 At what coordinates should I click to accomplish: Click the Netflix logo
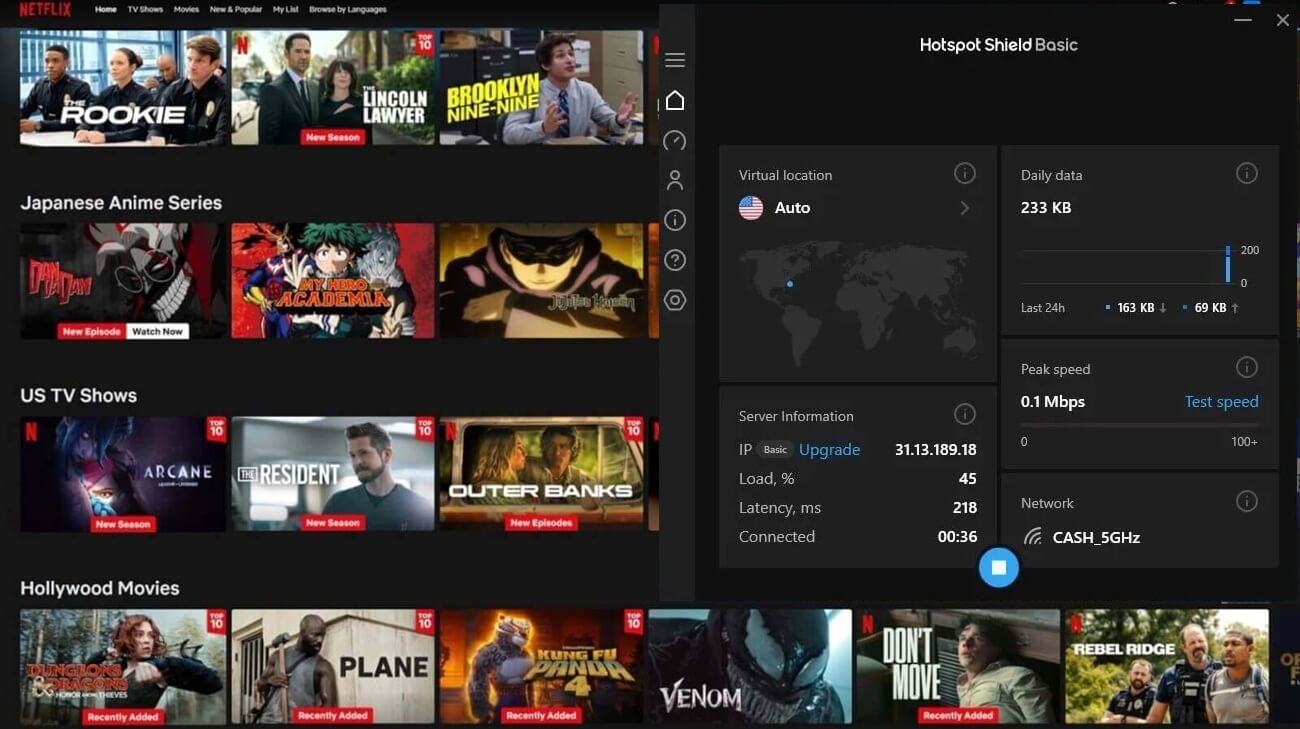pyautogui.click(x=45, y=9)
